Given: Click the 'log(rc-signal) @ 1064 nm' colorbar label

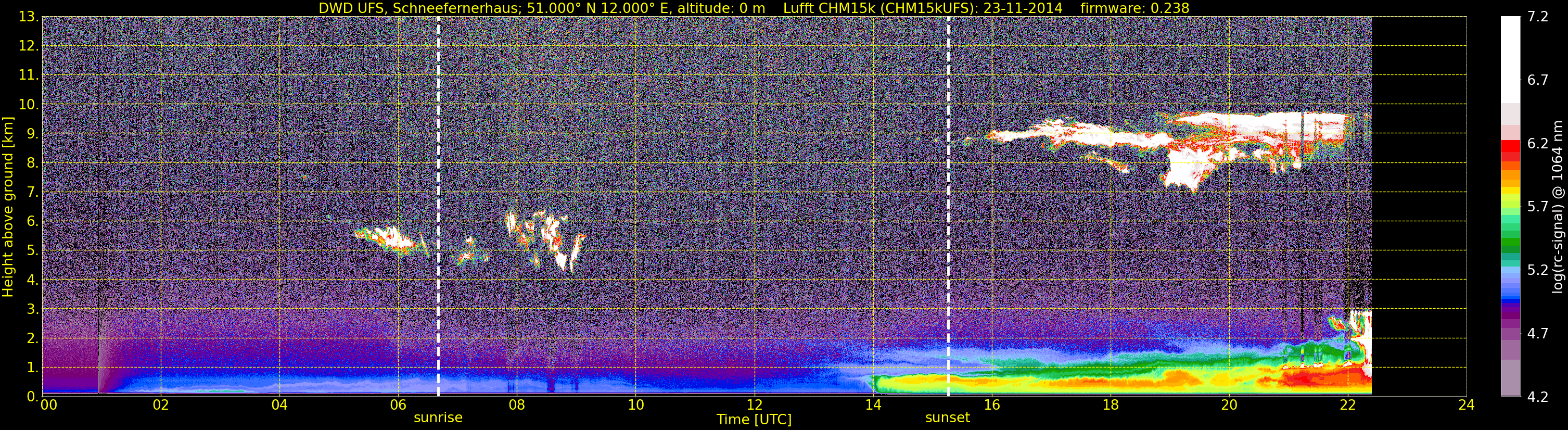Looking at the screenshot, I should 1558,207.
